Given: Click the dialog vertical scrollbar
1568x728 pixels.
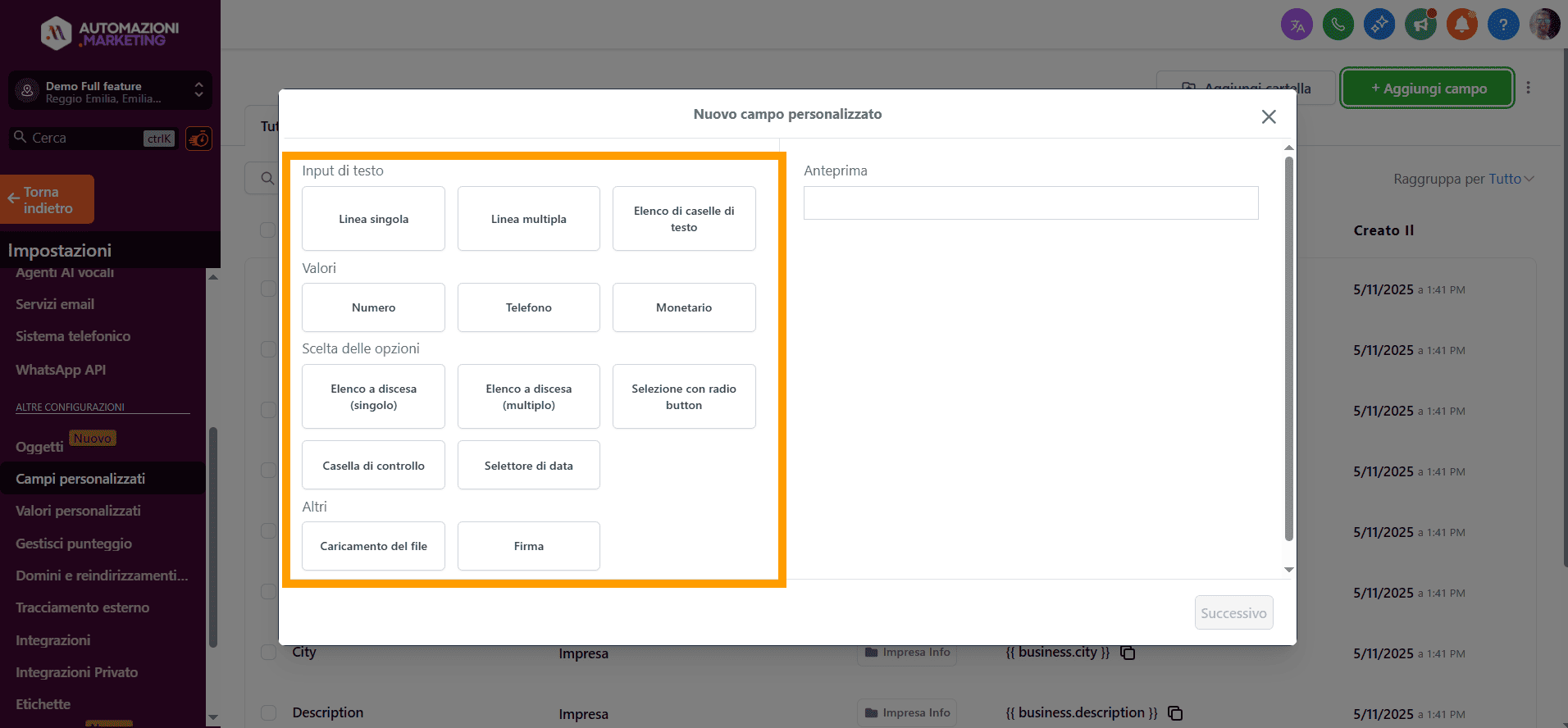Looking at the screenshot, I should (x=1288, y=348).
